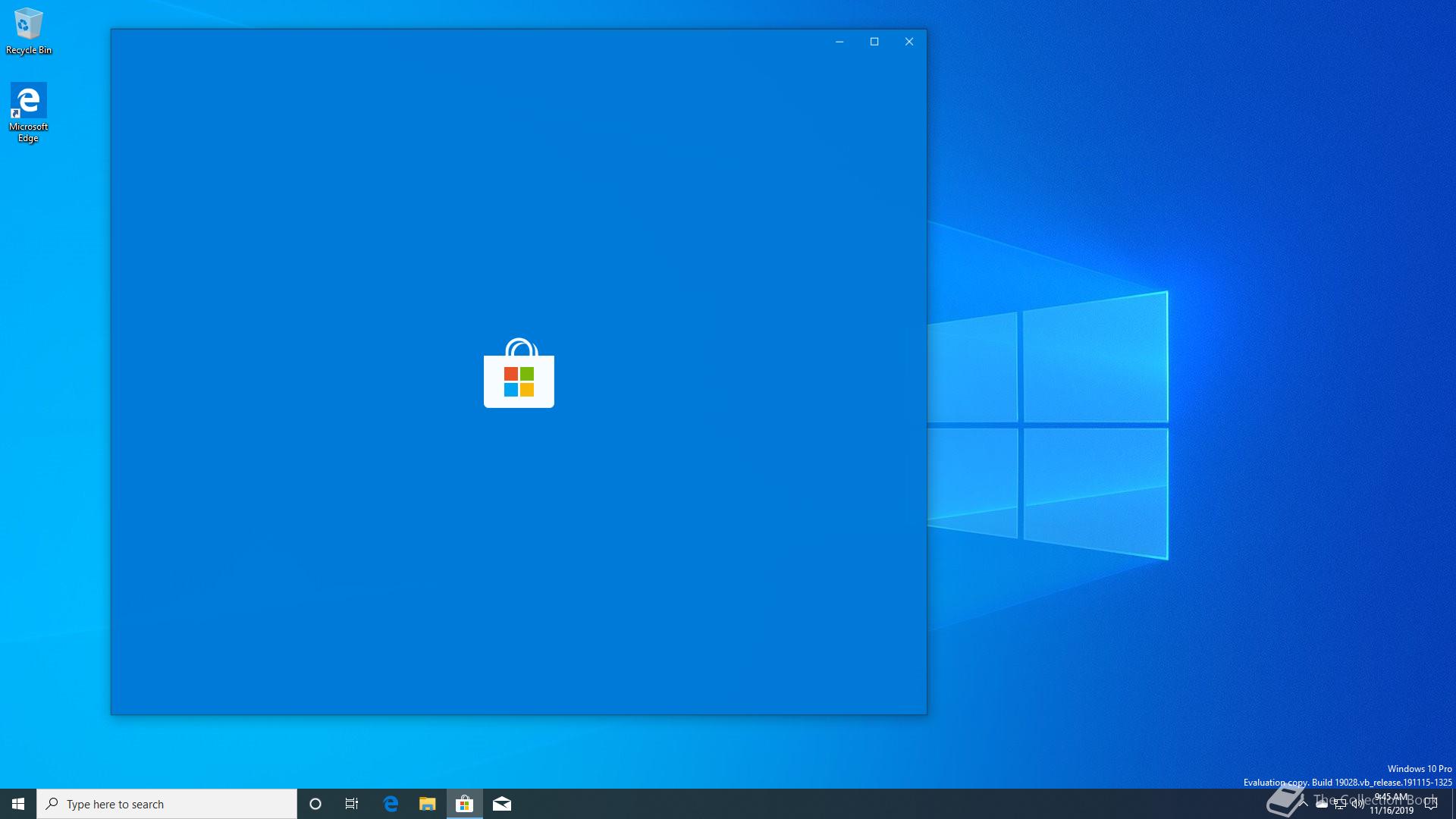The height and width of the screenshot is (819, 1456).
Task: Maximize the Microsoft Store window
Action: (x=874, y=42)
